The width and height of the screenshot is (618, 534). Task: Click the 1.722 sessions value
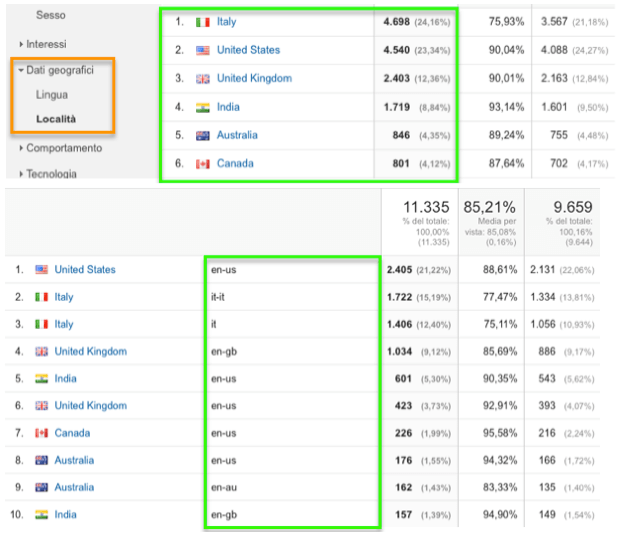click(x=399, y=297)
